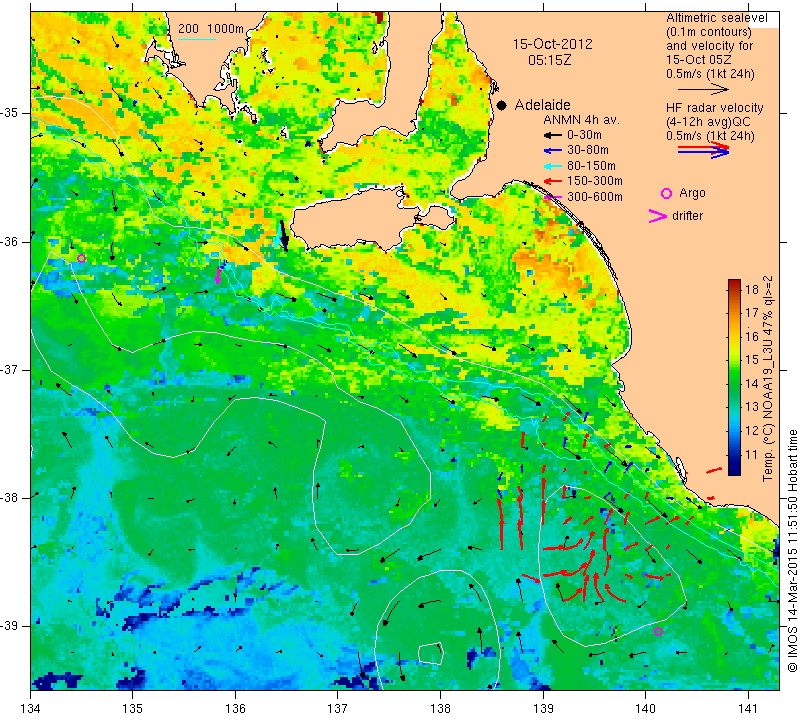Click the latitude label -36 on left axis
The width and height of the screenshot is (800, 720).
click(x=10, y=241)
